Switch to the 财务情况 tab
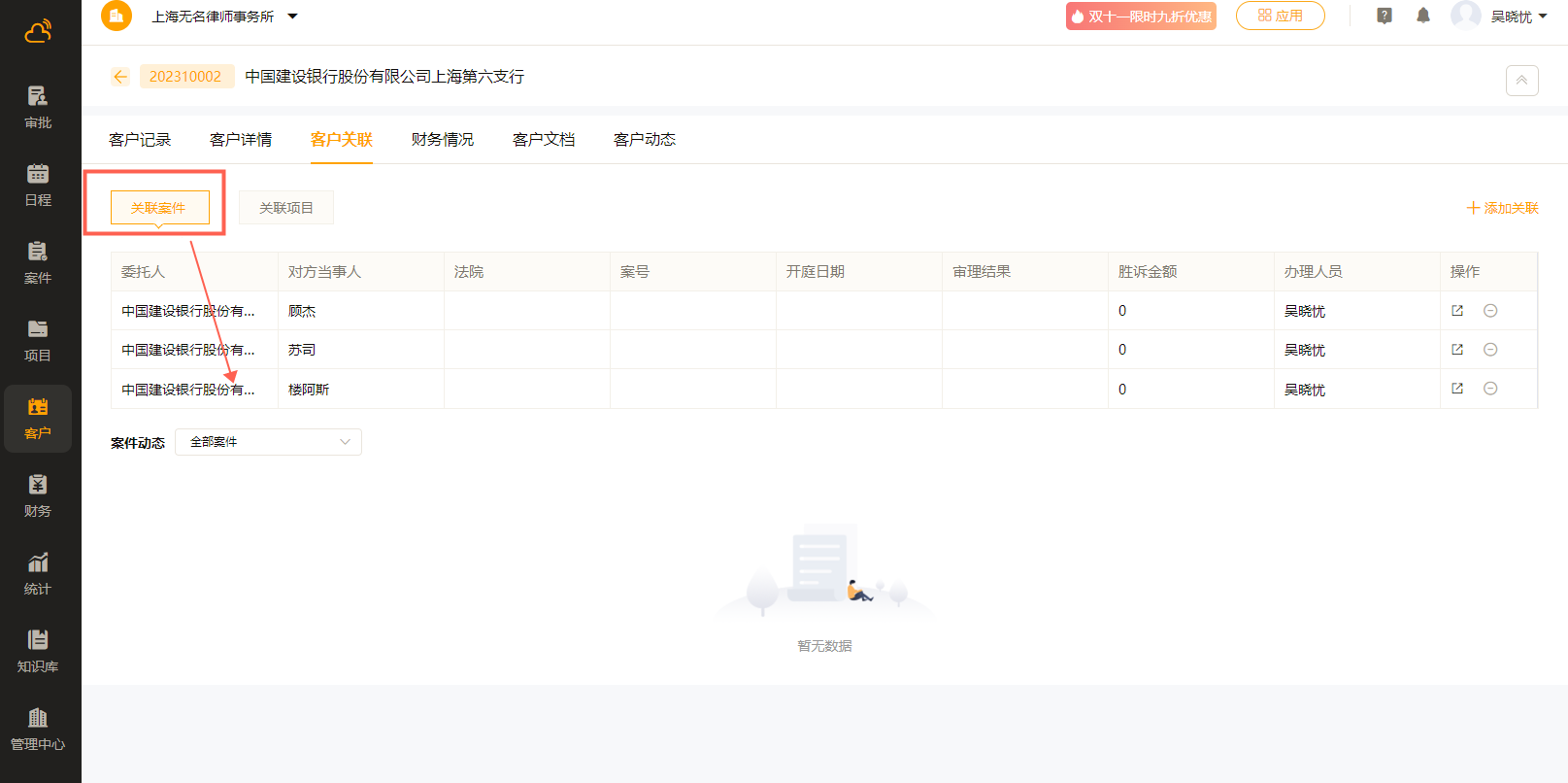Image resolution: width=1568 pixels, height=783 pixels. [x=443, y=140]
